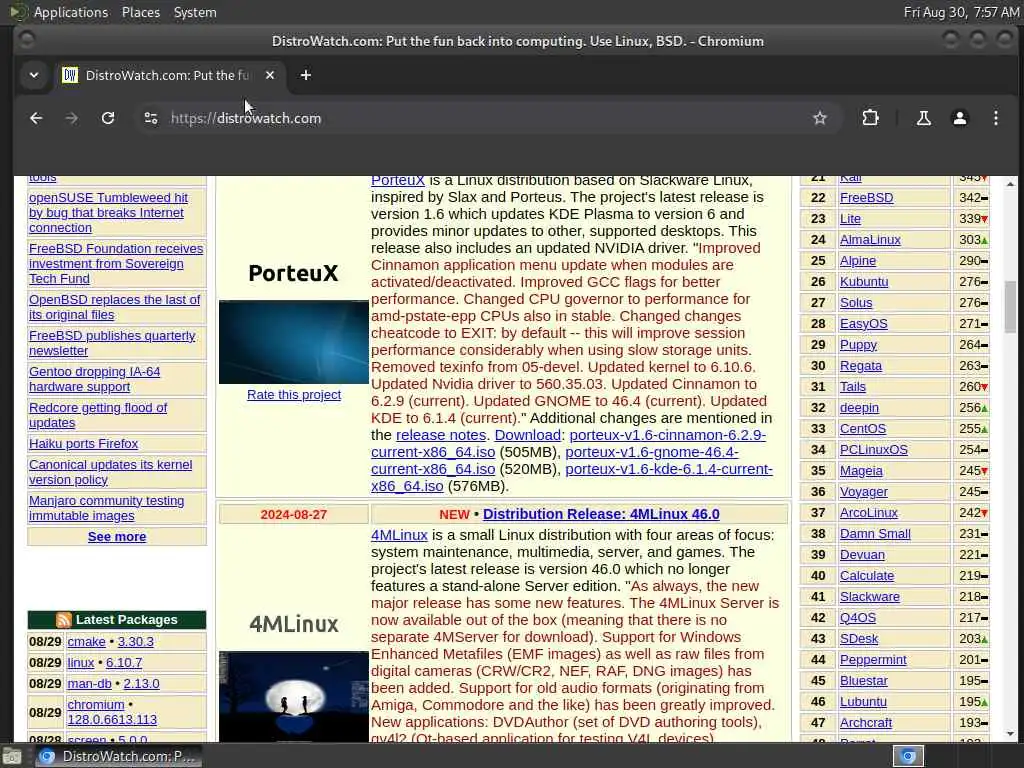Click the Latest Packages RSS icon

click(x=63, y=620)
